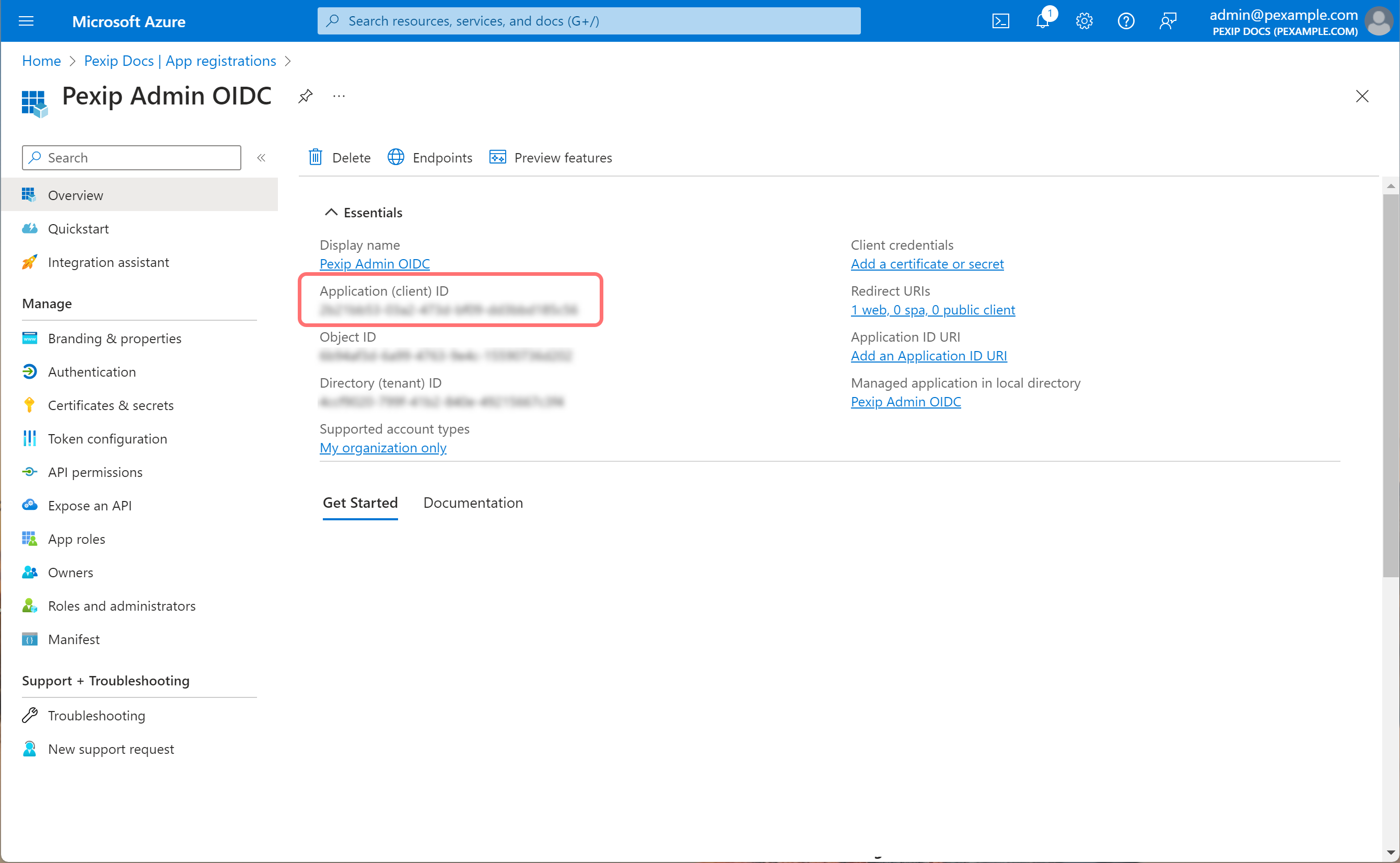This screenshot has width=1400, height=863.
Task: Click Add a certificate or secret link
Action: pyautogui.click(x=926, y=264)
